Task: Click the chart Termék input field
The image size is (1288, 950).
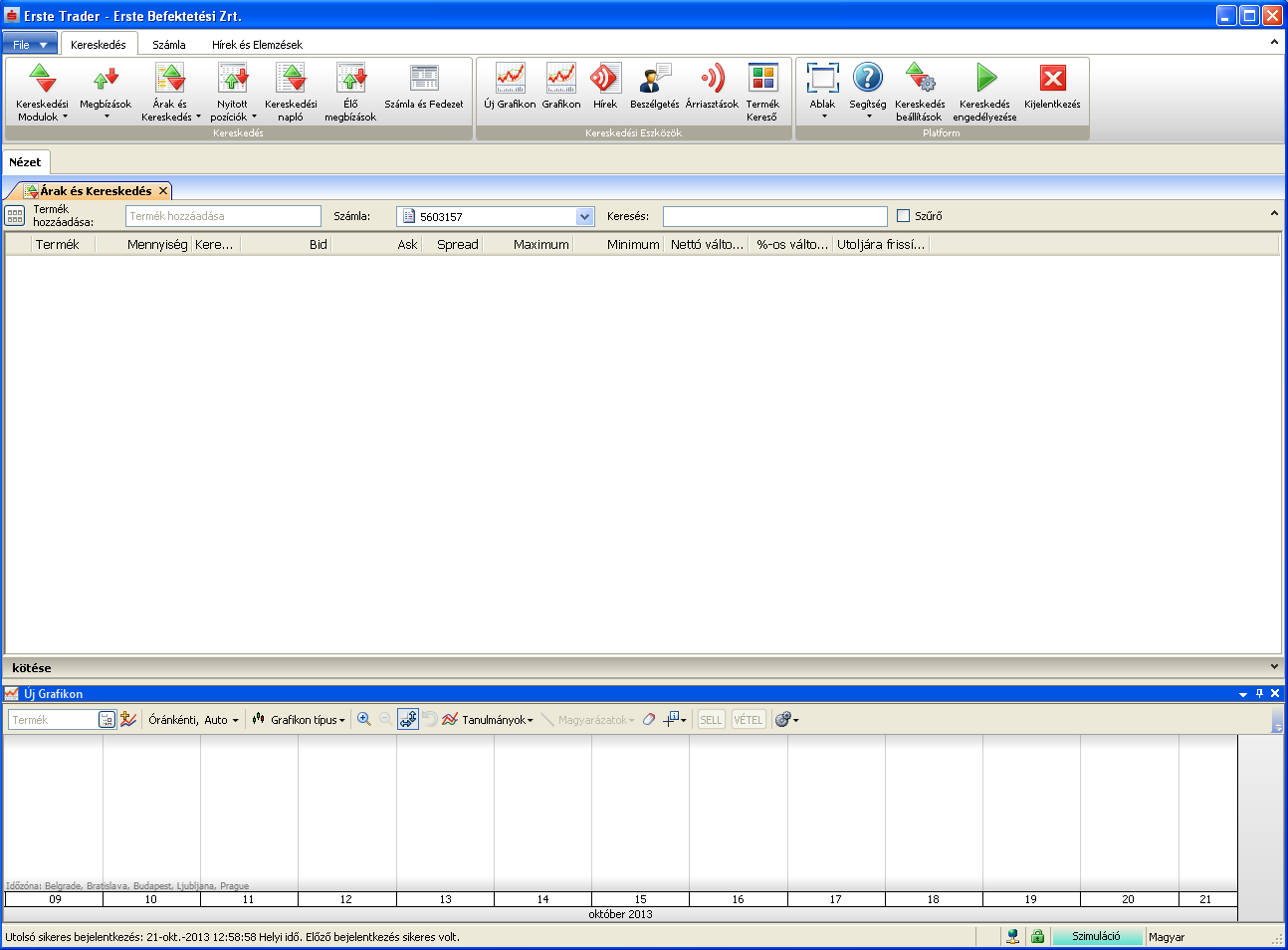Action: [x=54, y=719]
